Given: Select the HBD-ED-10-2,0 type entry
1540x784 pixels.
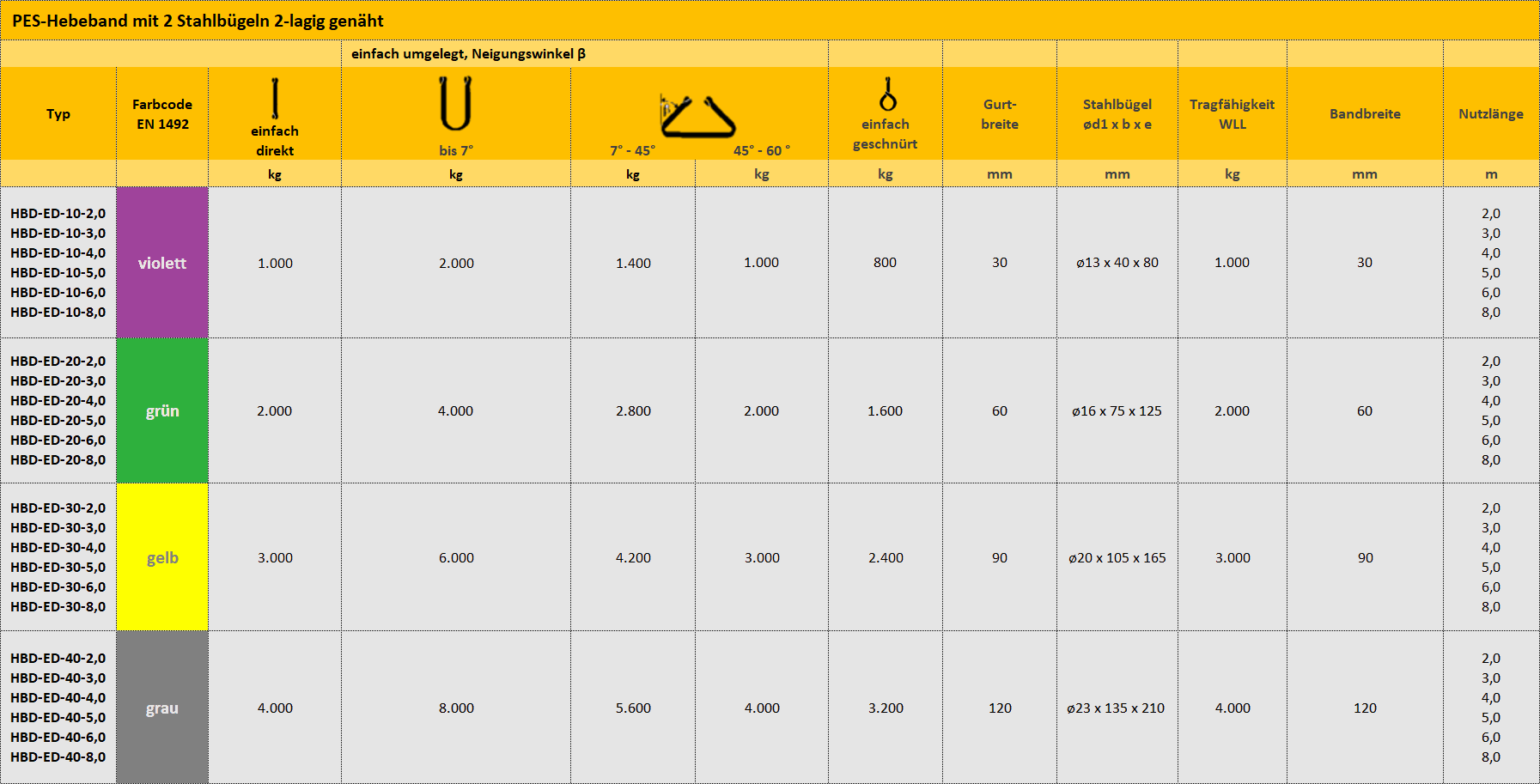Looking at the screenshot, I should click(58, 213).
